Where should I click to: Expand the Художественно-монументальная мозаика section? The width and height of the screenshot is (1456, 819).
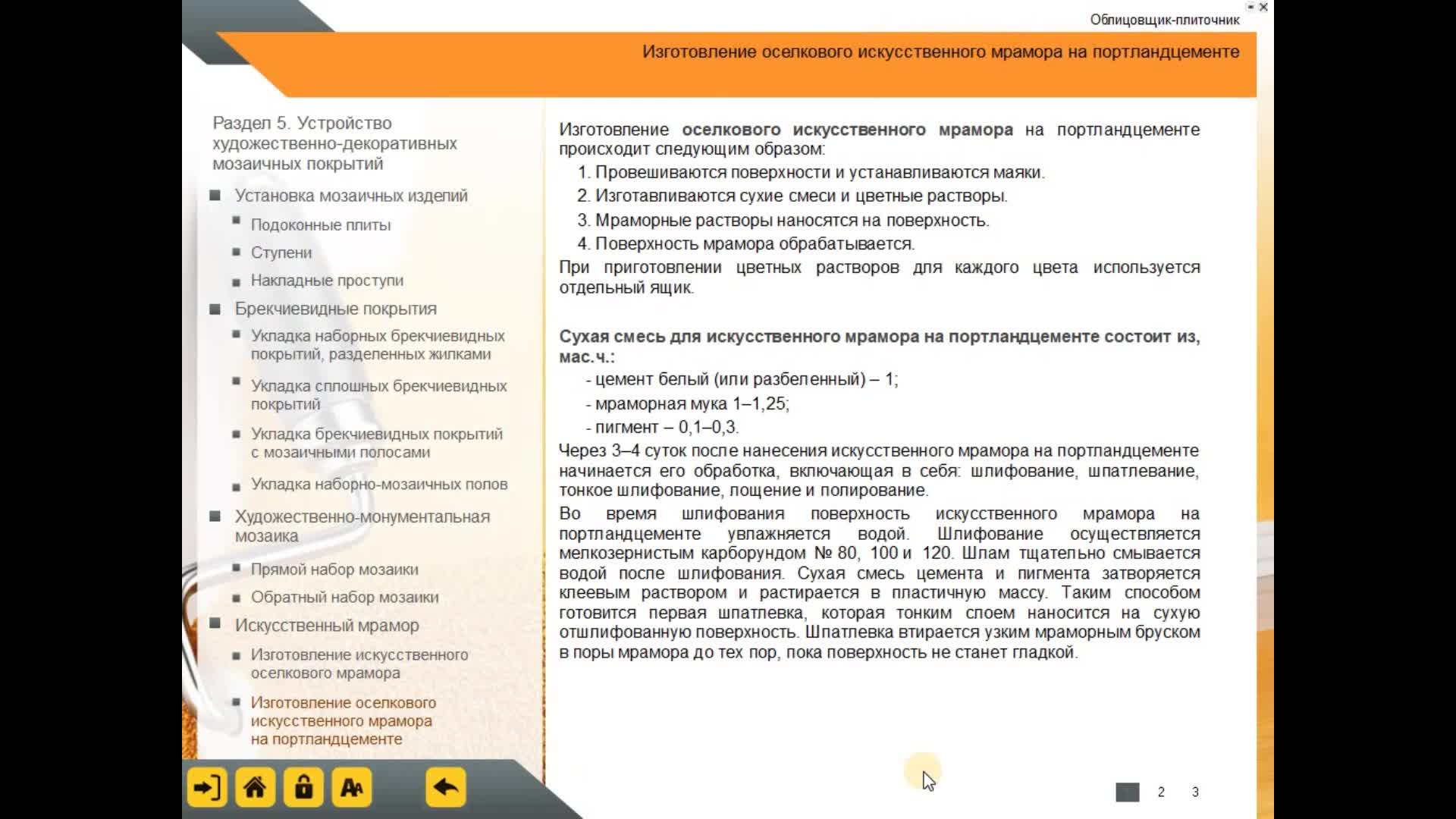tap(361, 525)
